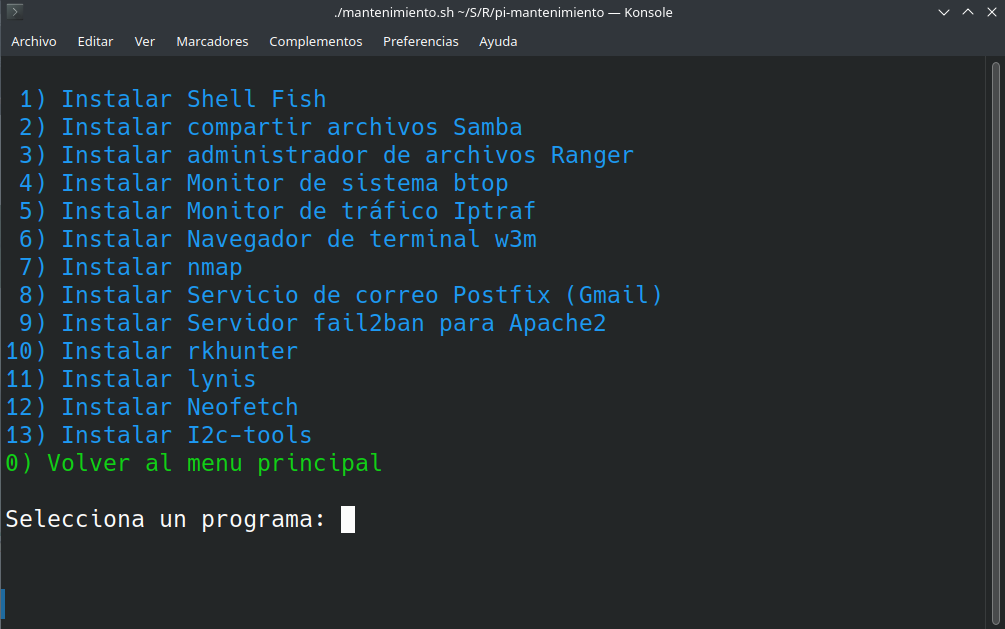This screenshot has height=629, width=1005.
Task: Click 'Instalar Servicio de correo Postfix (Gmail)' line
Action: click(x=340, y=296)
